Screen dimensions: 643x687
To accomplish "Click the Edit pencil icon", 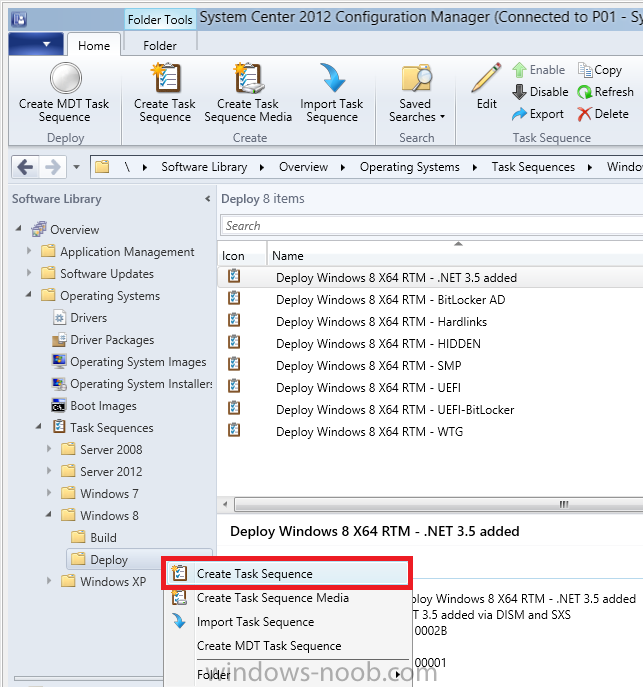I will pyautogui.click(x=486, y=78).
